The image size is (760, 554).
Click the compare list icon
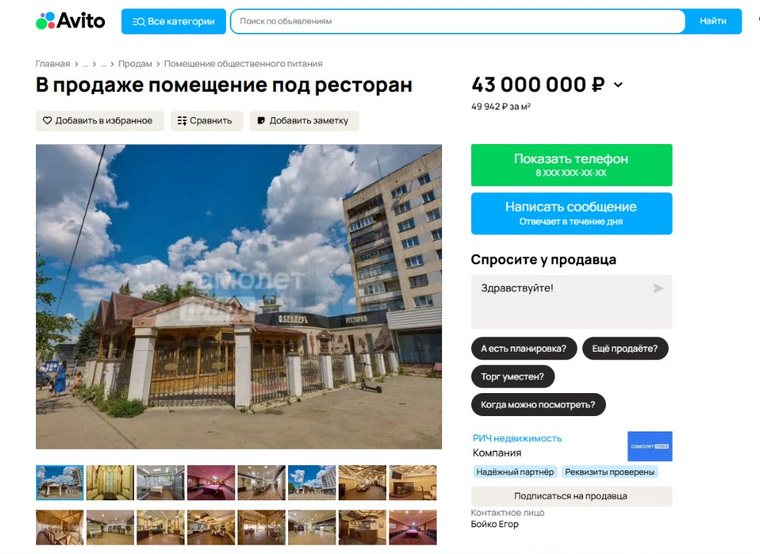[x=182, y=121]
